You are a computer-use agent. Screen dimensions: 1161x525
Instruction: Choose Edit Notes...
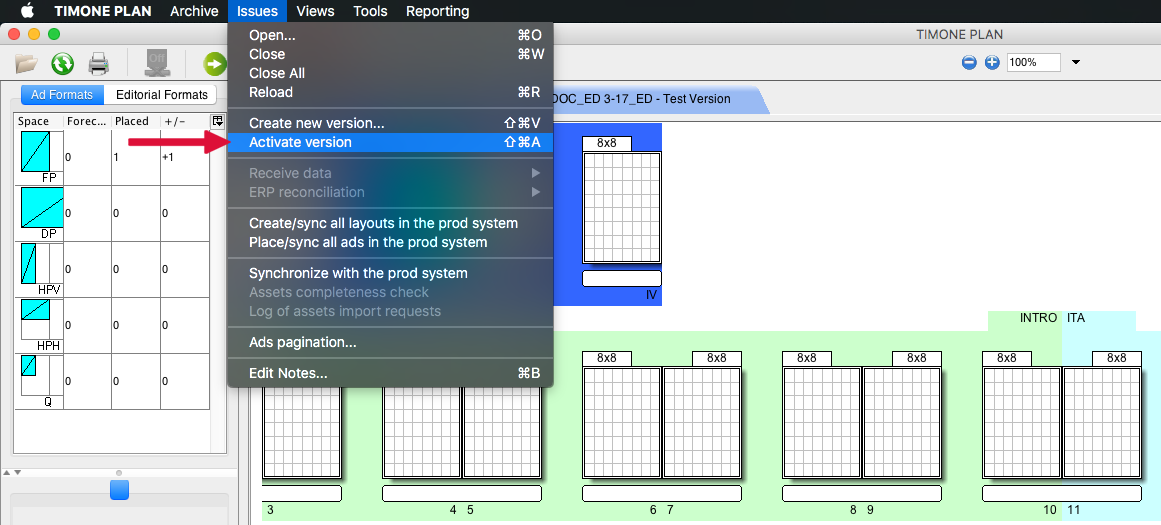coord(390,374)
